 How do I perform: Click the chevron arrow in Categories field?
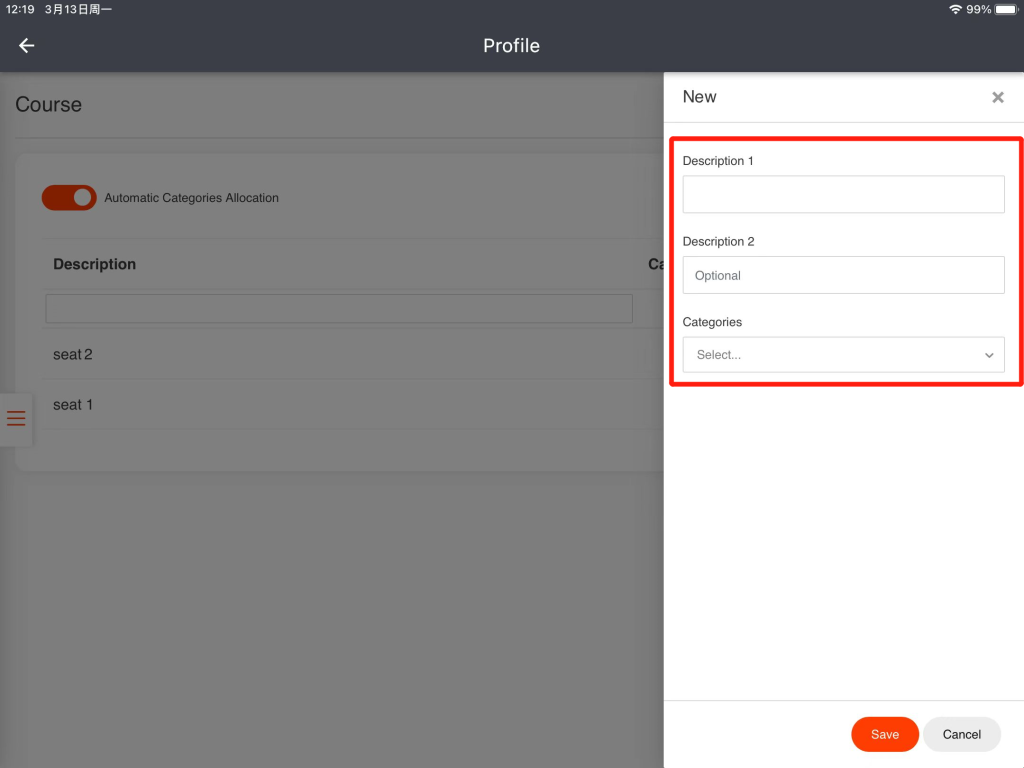(989, 355)
